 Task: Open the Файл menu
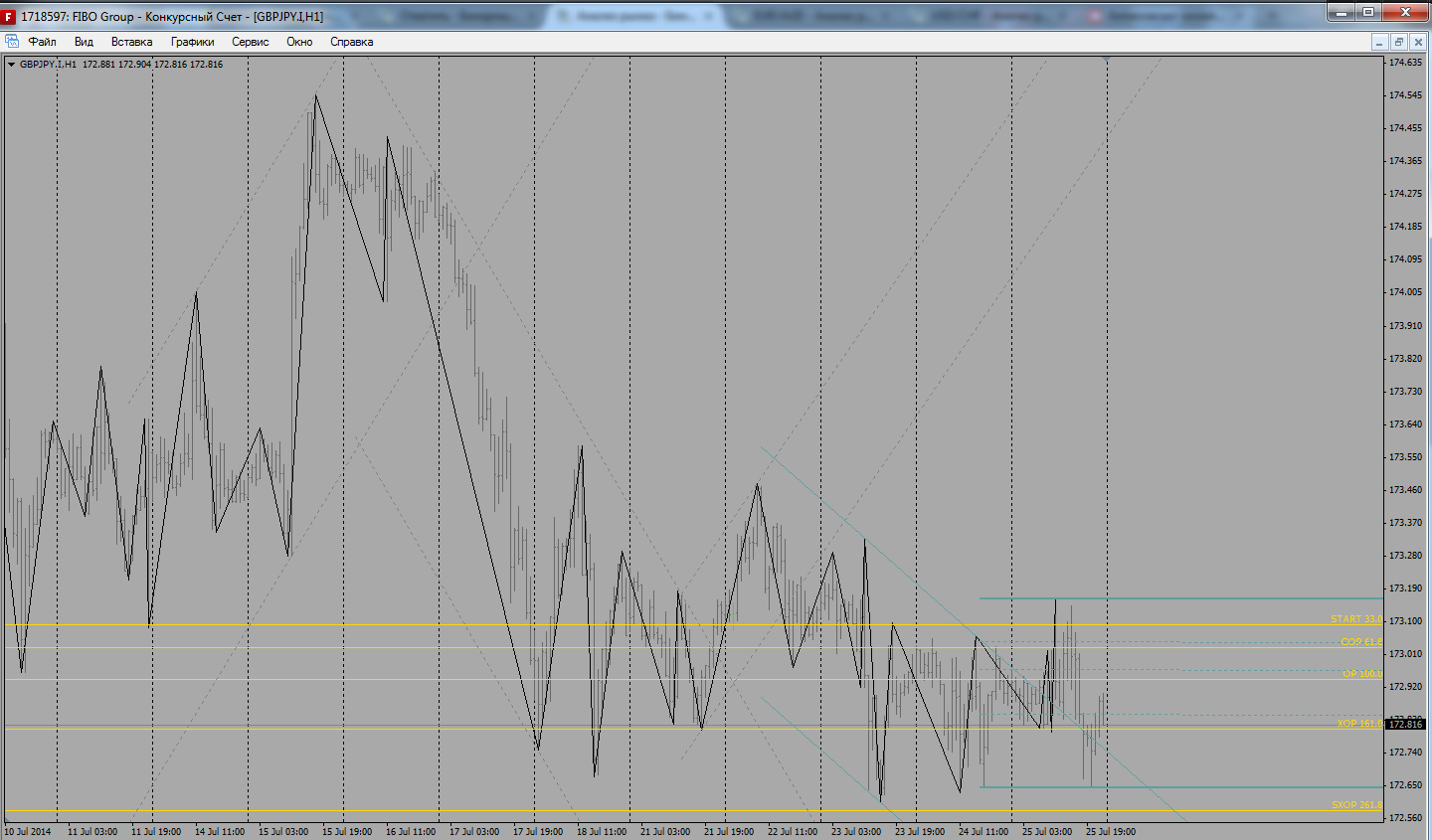(42, 42)
